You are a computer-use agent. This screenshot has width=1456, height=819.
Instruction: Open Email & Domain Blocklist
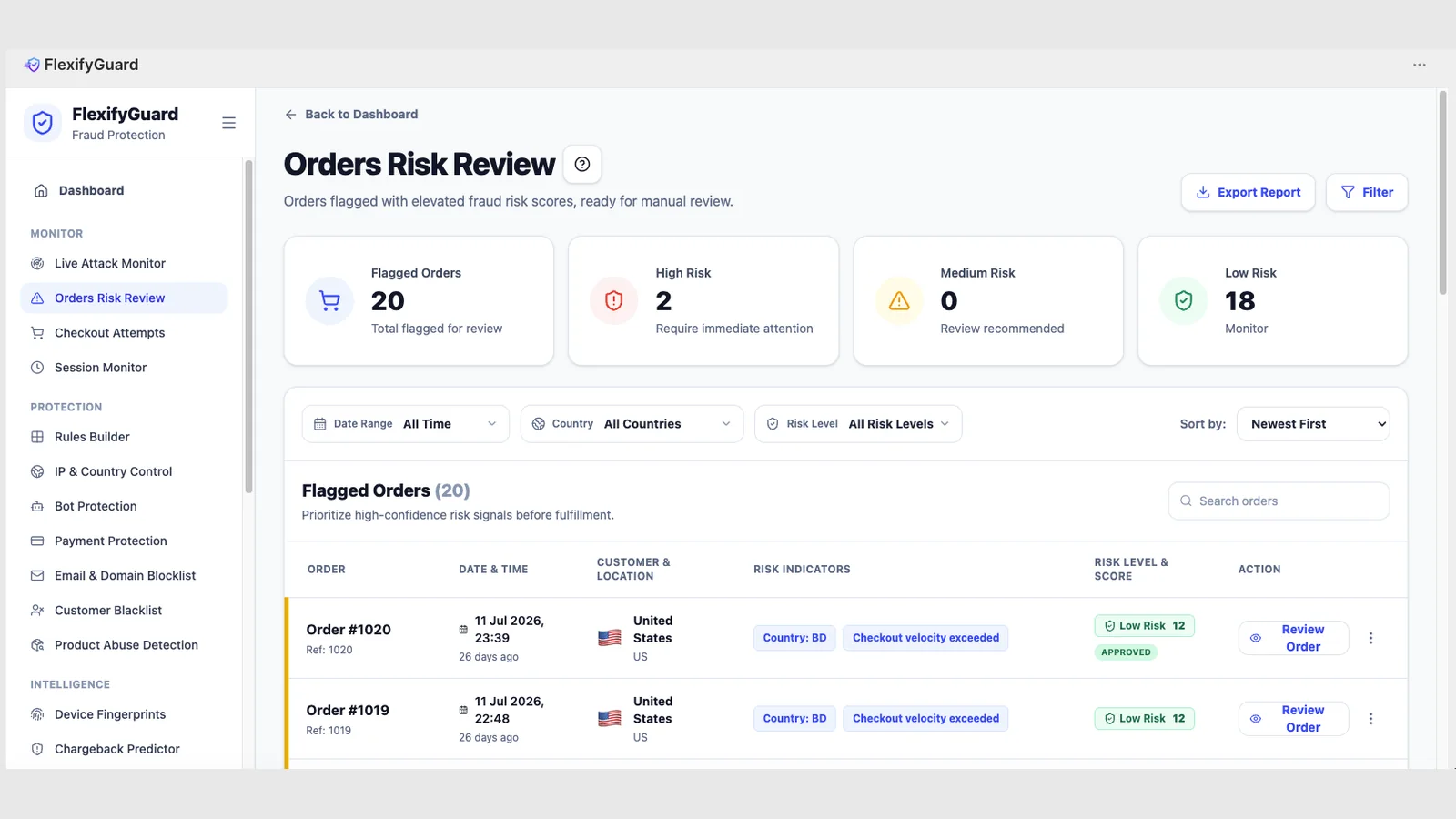[124, 576]
